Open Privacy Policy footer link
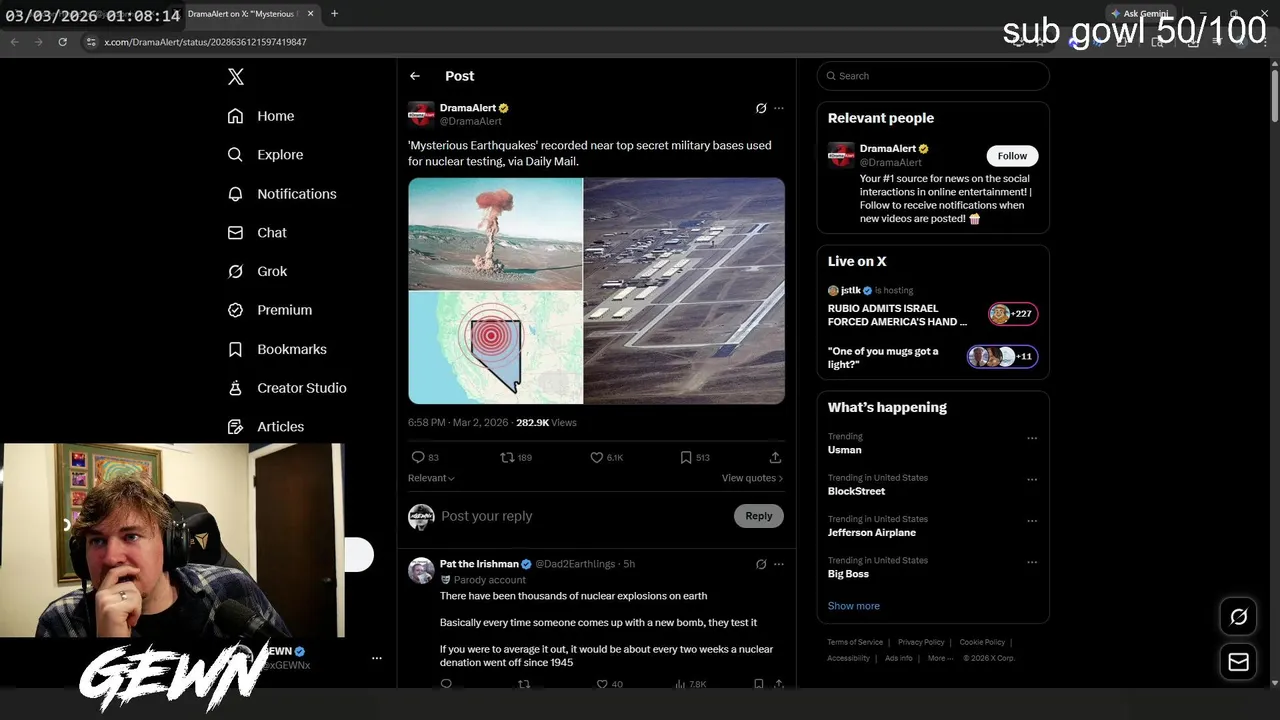This screenshot has height=720, width=1280. pyautogui.click(x=921, y=642)
